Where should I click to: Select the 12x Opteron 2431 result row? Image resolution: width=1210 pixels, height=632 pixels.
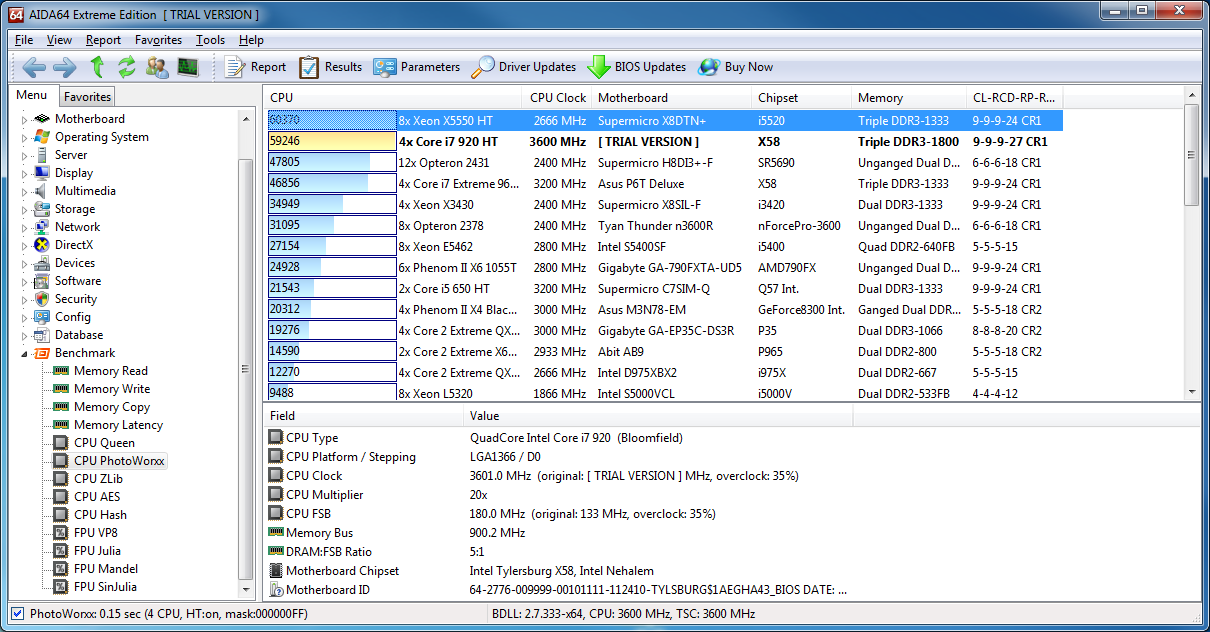pyautogui.click(x=665, y=162)
